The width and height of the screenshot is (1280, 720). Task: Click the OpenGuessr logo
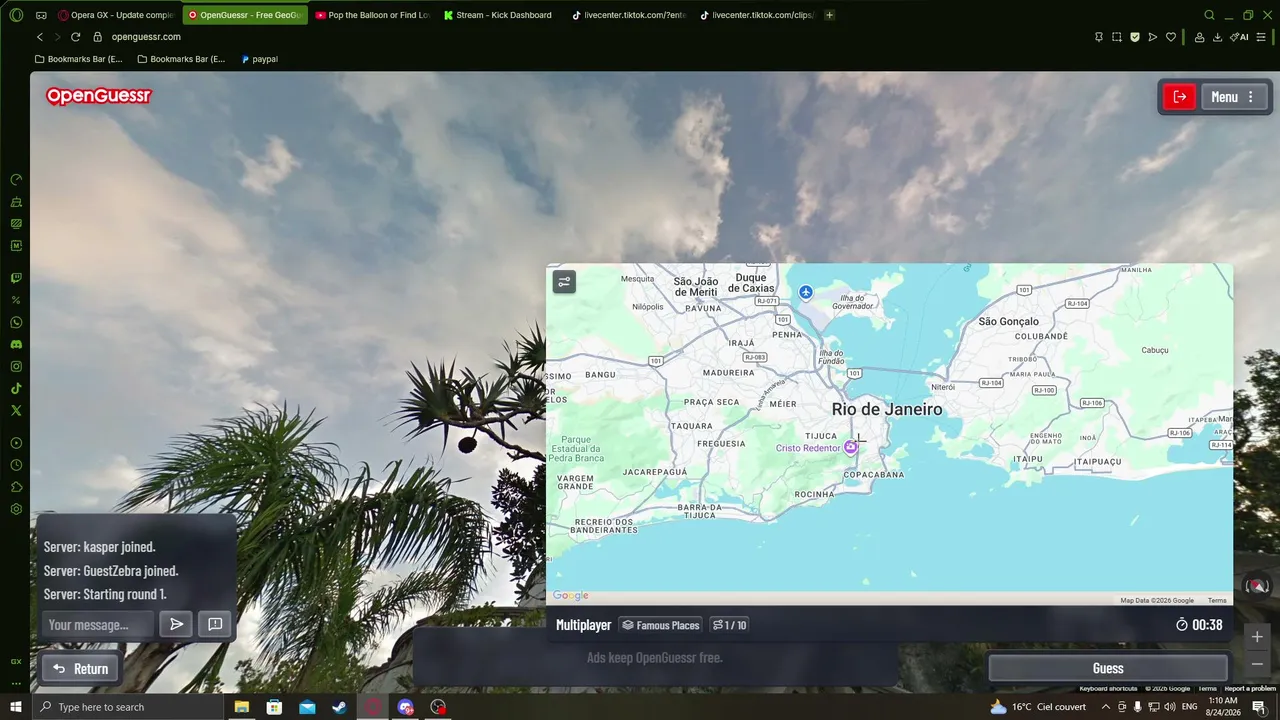(x=98, y=97)
